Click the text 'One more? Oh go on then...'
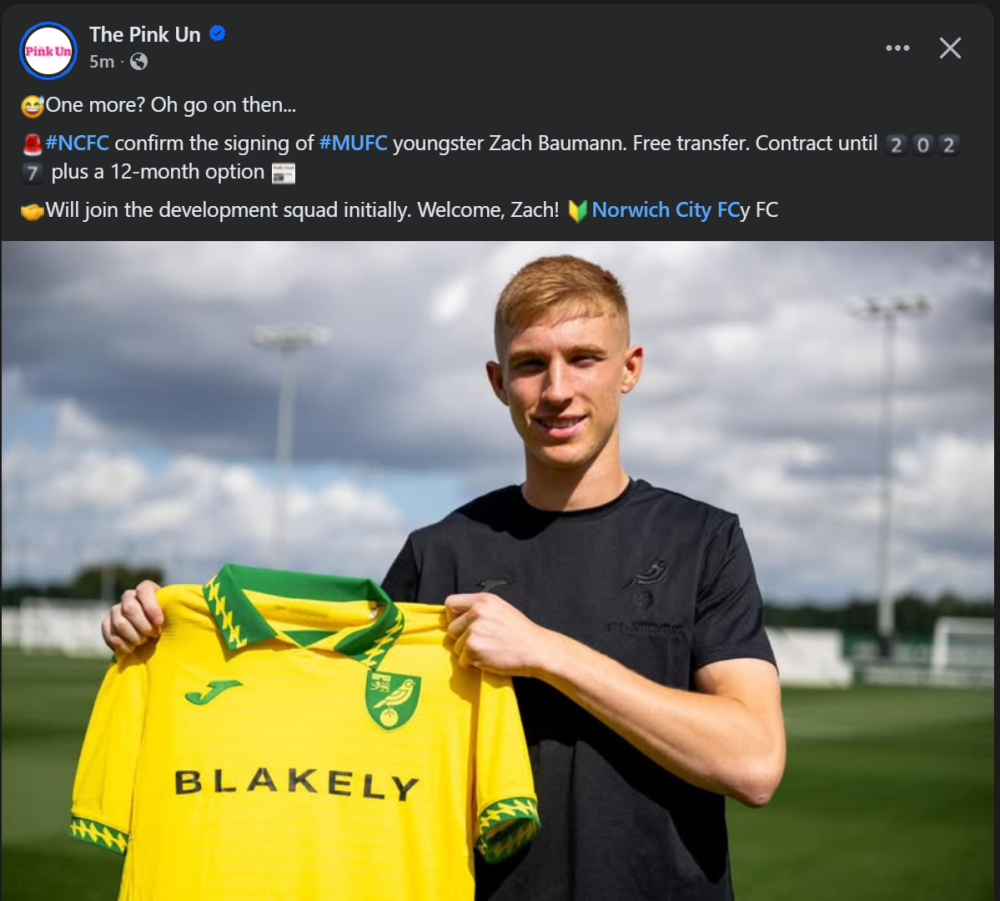The width and height of the screenshot is (1000, 901). [171, 105]
